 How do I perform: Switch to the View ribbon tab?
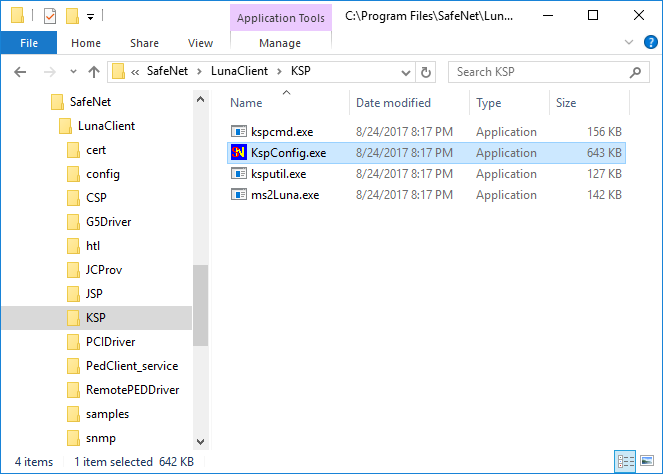[200, 43]
